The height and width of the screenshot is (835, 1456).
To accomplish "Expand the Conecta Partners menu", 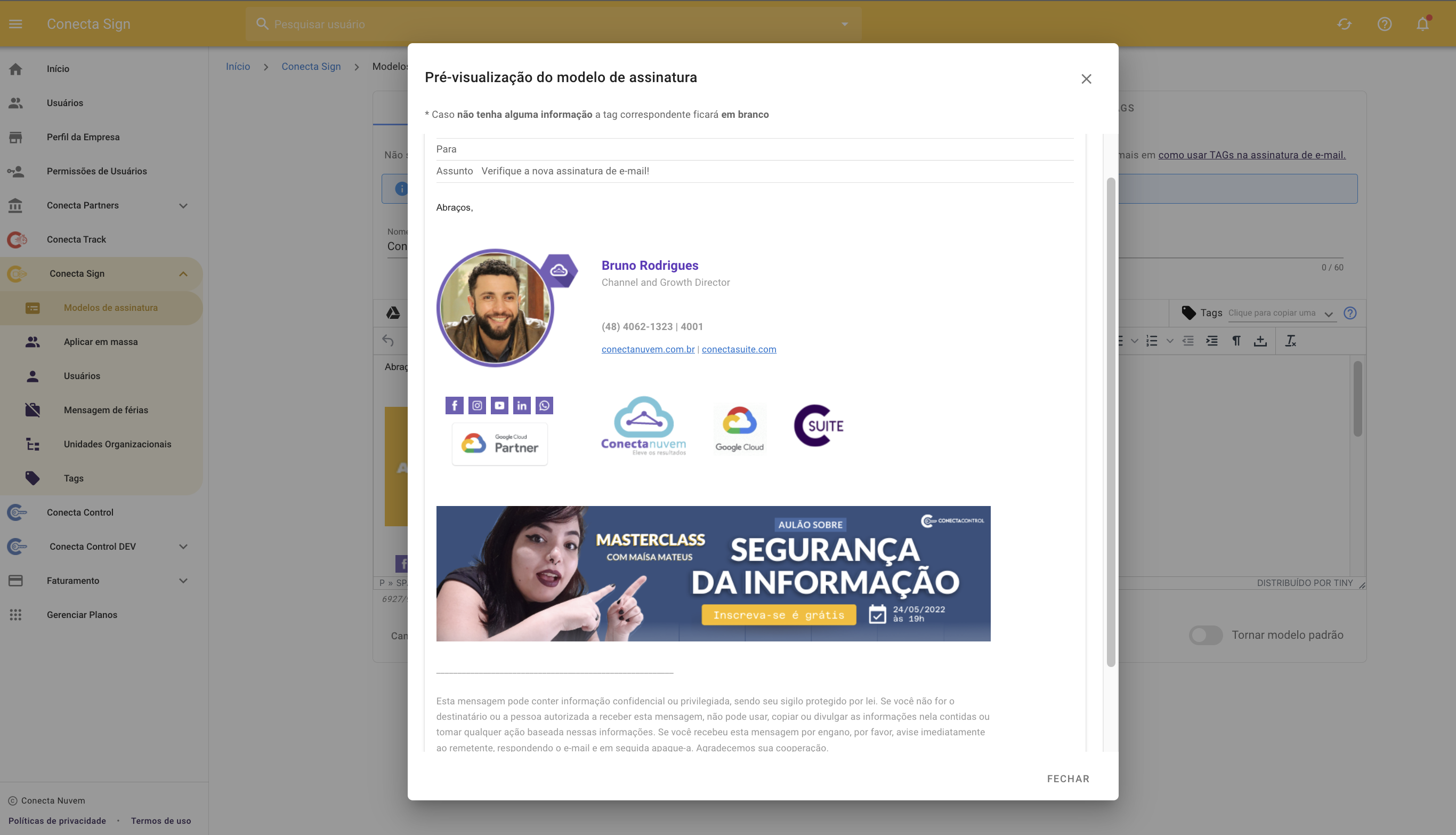I will (x=183, y=205).
